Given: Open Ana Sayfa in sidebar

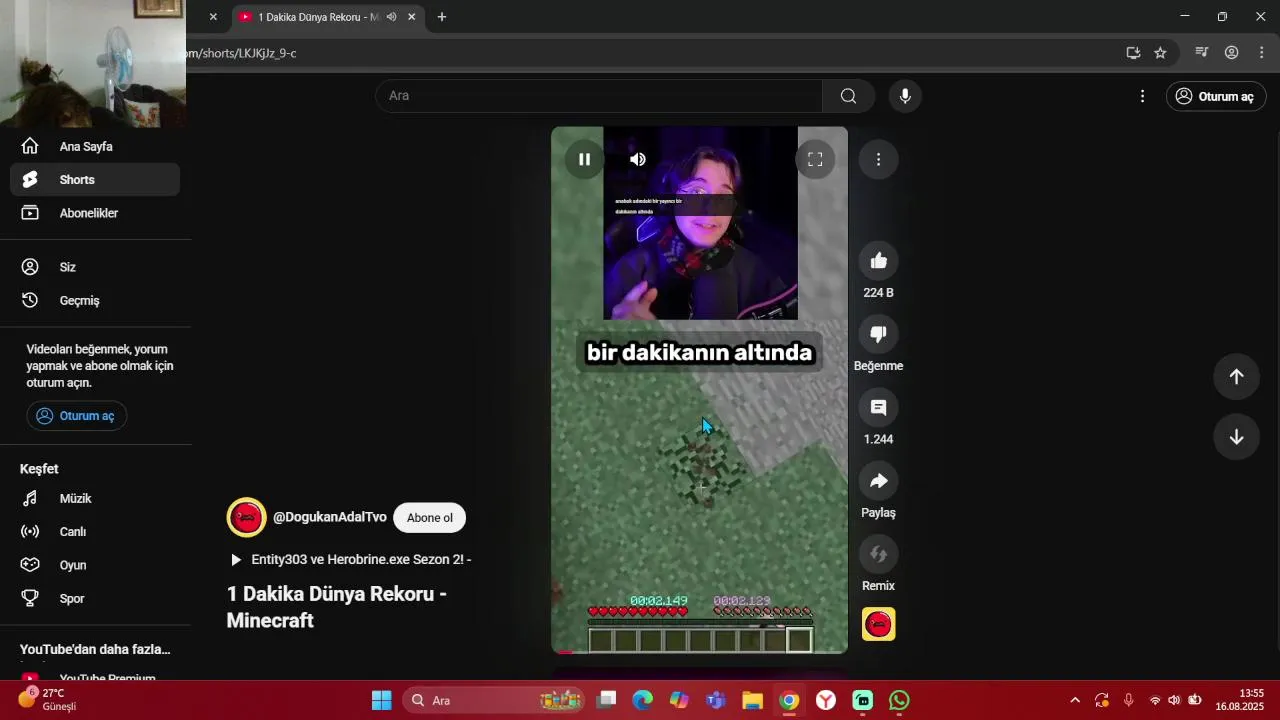Looking at the screenshot, I should click(x=95, y=146).
